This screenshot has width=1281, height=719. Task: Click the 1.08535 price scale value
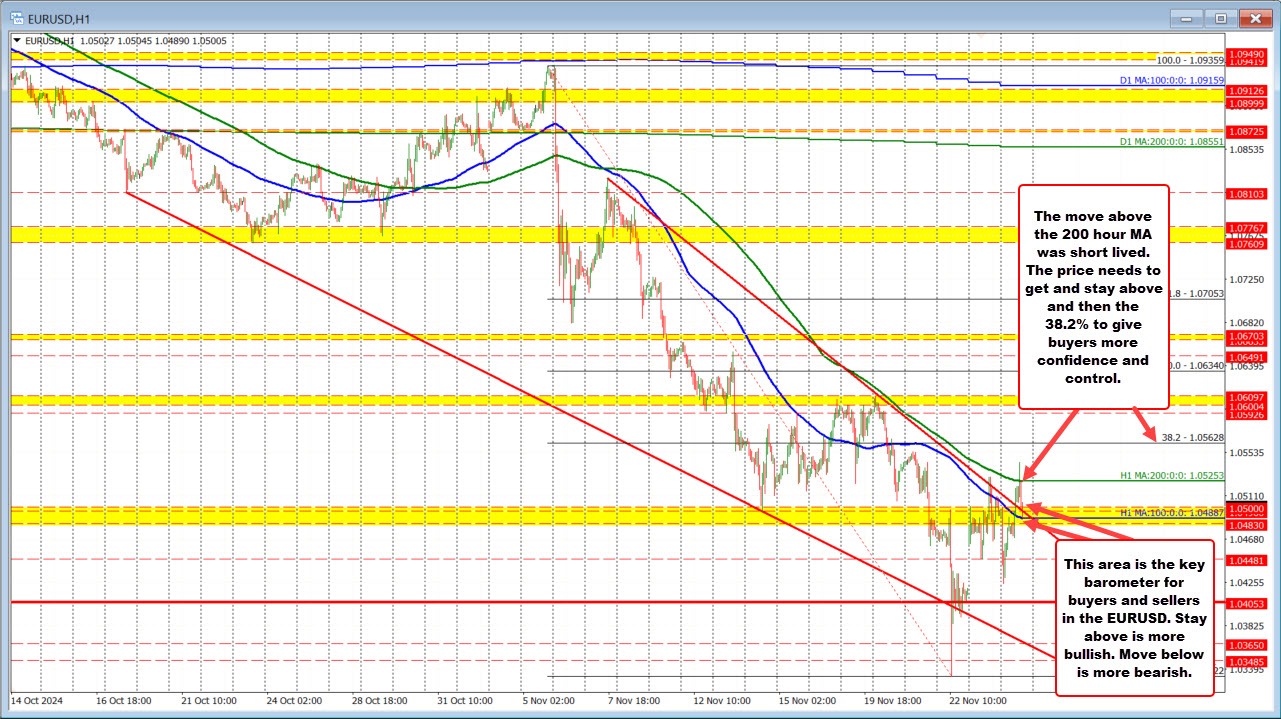click(x=1246, y=149)
